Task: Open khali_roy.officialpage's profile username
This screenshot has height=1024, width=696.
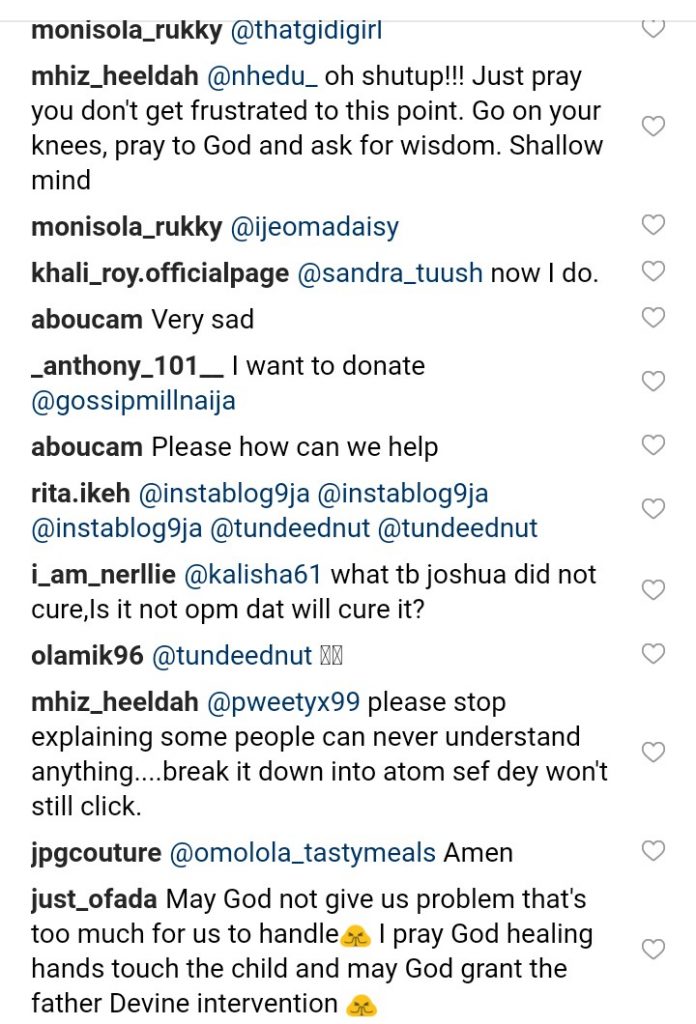Action: [160, 273]
